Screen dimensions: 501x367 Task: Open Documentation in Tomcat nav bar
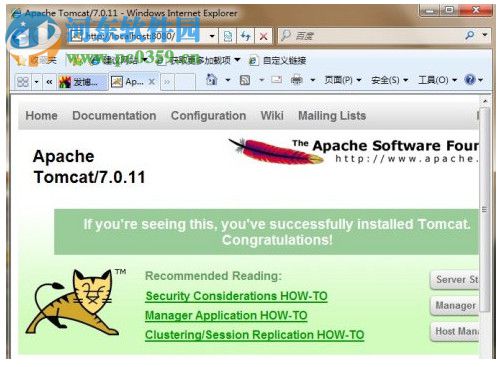coord(114,116)
